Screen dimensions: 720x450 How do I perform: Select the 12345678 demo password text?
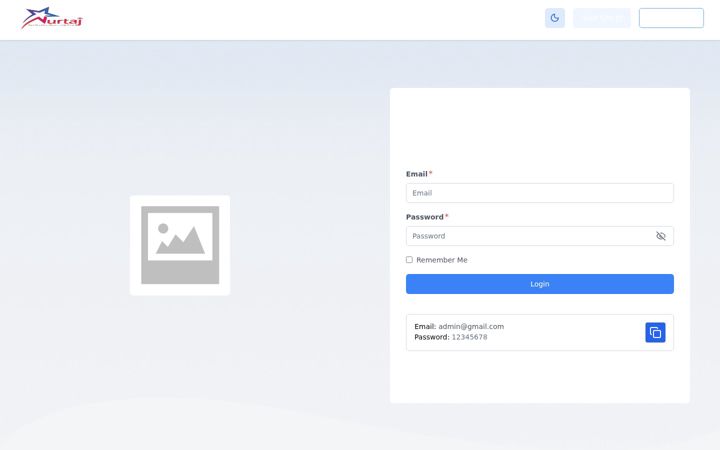point(469,337)
